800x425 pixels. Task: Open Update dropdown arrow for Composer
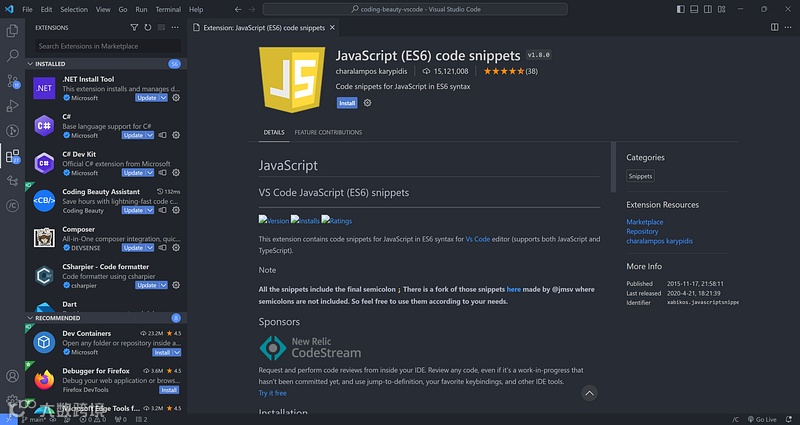150,247
